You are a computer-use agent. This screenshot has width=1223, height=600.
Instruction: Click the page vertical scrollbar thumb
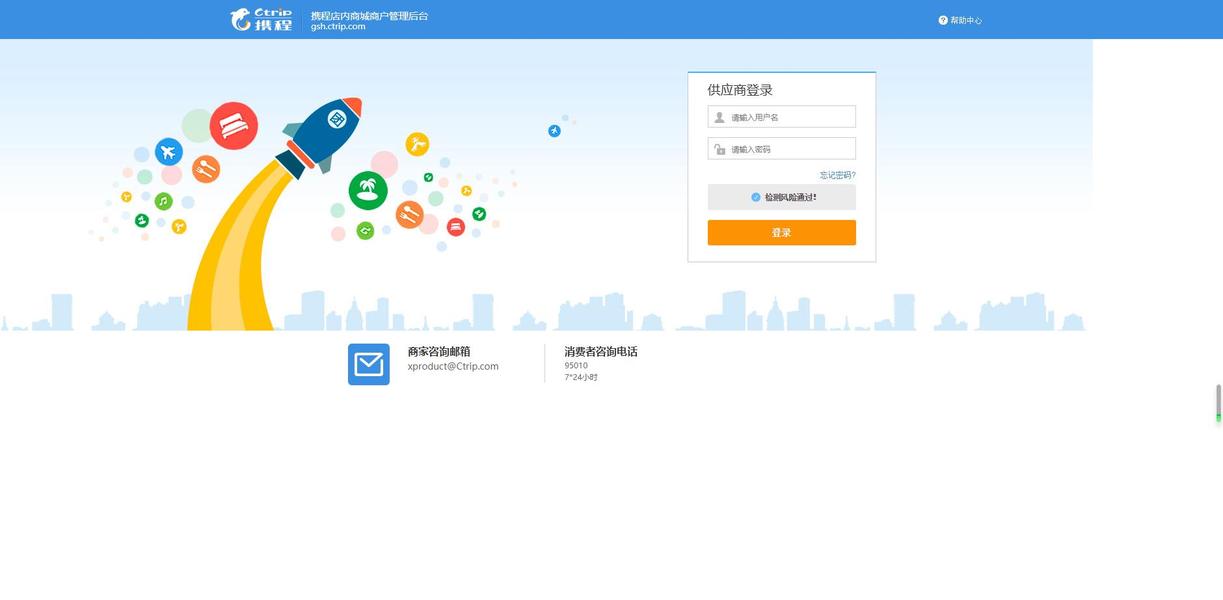click(x=1218, y=403)
